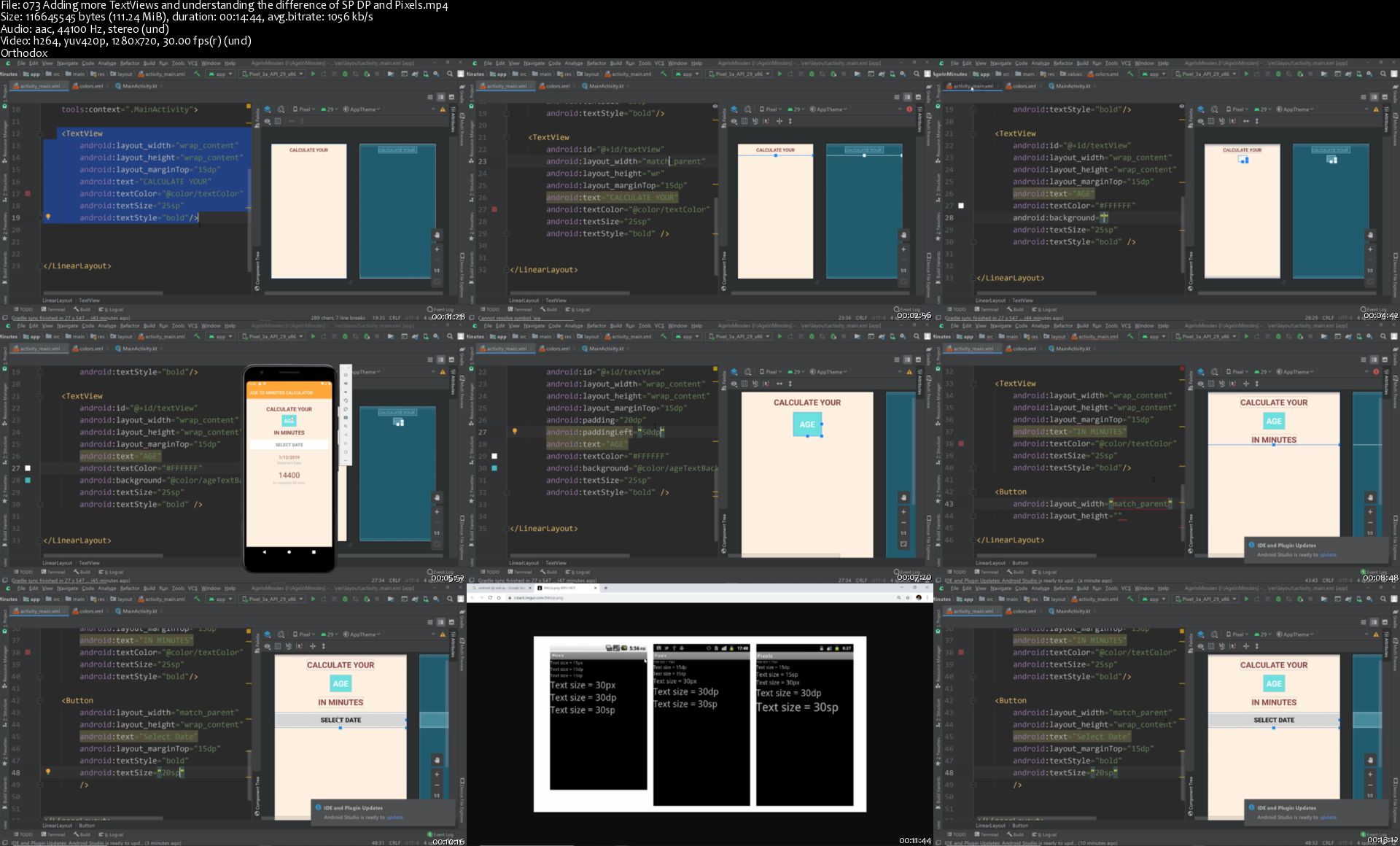The image size is (1400, 846).
Task: Click pan hand tool in 00:02:56 design preview
Action: click(x=903, y=235)
